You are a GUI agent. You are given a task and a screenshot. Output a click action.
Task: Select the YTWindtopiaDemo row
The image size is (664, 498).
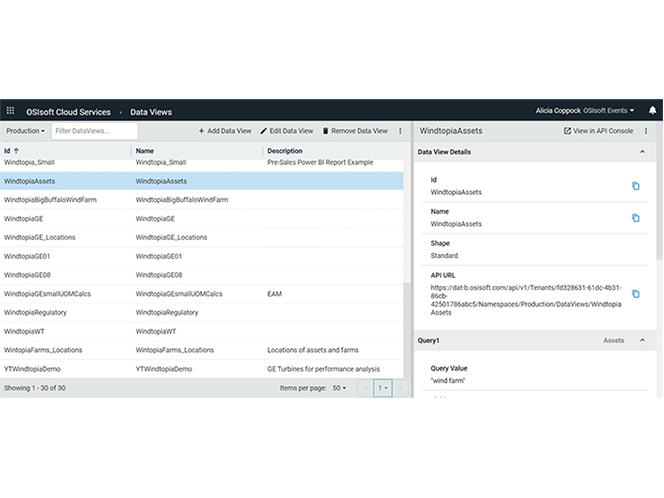coord(202,369)
